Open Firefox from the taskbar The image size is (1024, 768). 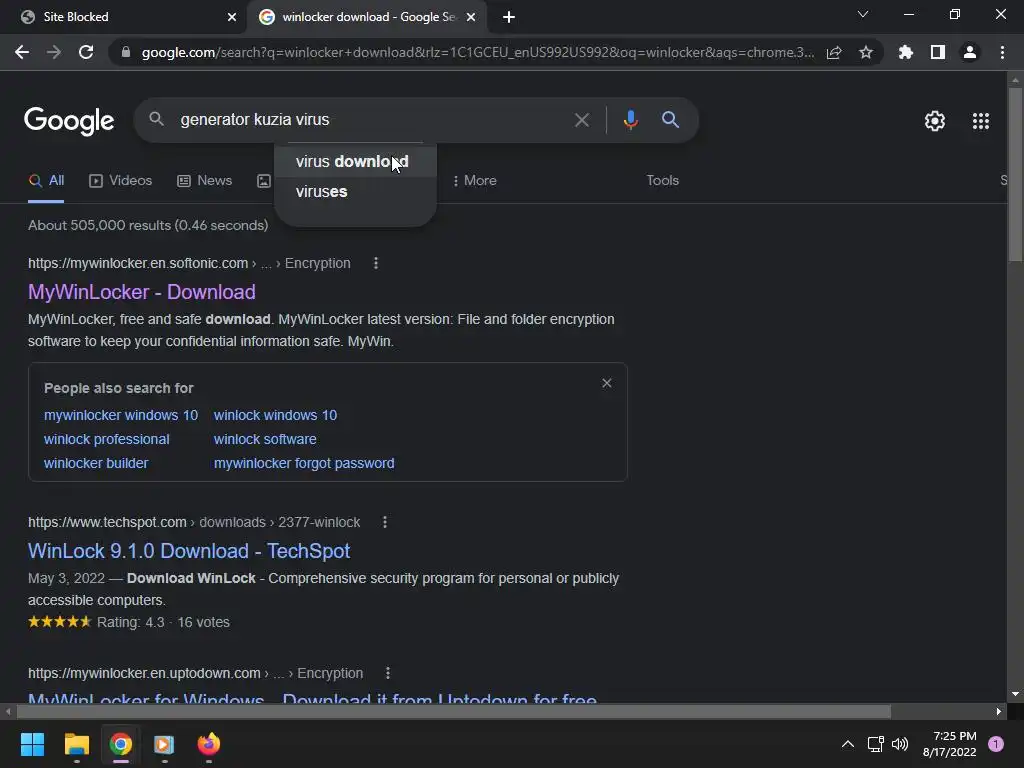point(208,744)
